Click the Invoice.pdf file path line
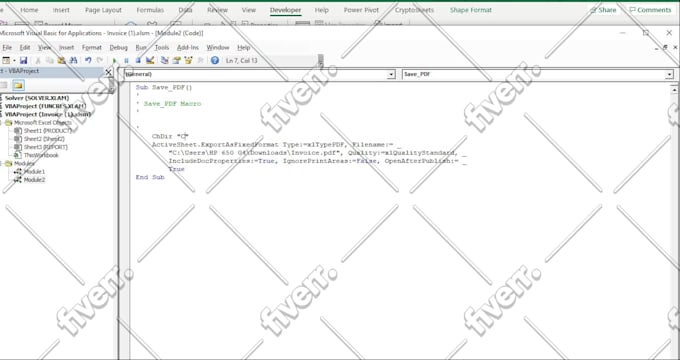This screenshot has width=680, height=360. pos(317,153)
